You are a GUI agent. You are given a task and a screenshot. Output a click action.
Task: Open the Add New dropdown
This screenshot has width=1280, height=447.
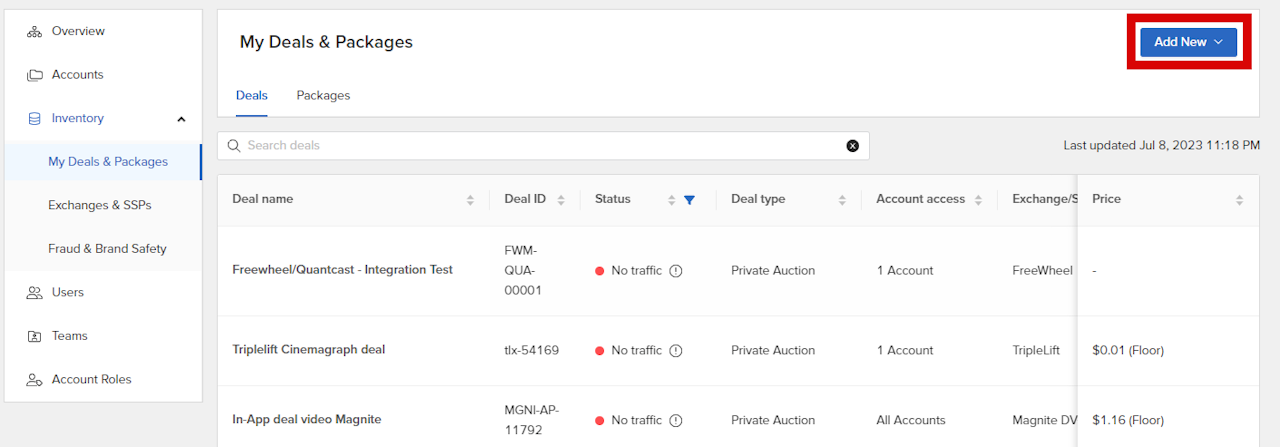[x=1188, y=42]
